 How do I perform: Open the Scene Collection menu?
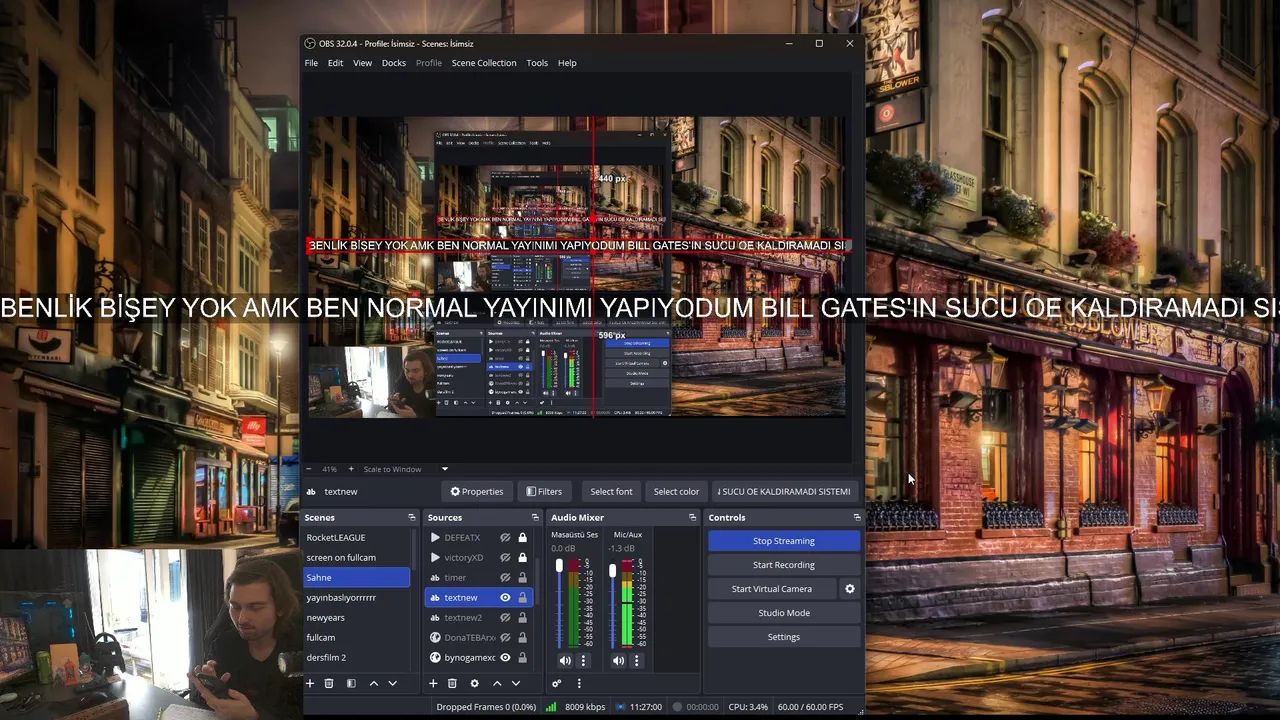(x=484, y=63)
